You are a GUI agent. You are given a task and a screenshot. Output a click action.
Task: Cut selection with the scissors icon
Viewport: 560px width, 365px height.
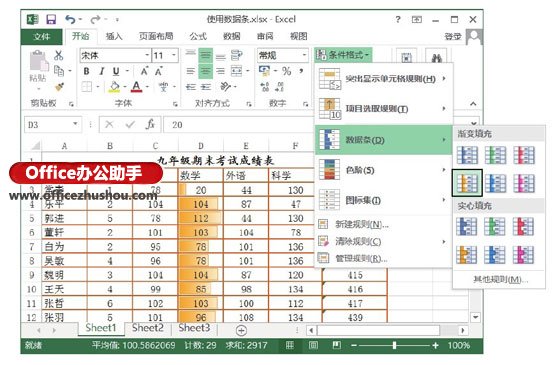pos(59,55)
